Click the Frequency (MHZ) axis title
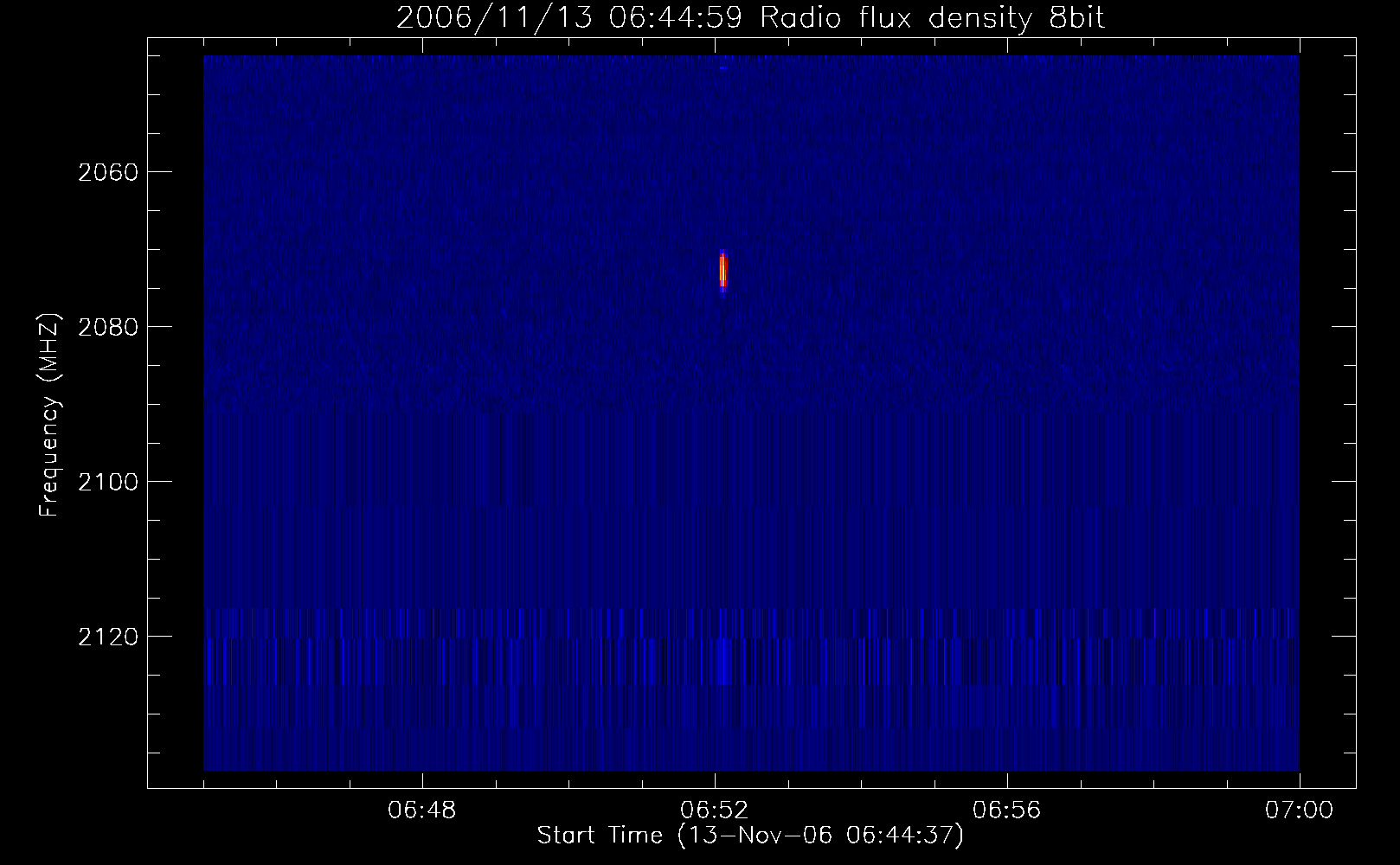1400x865 pixels. click(49, 415)
